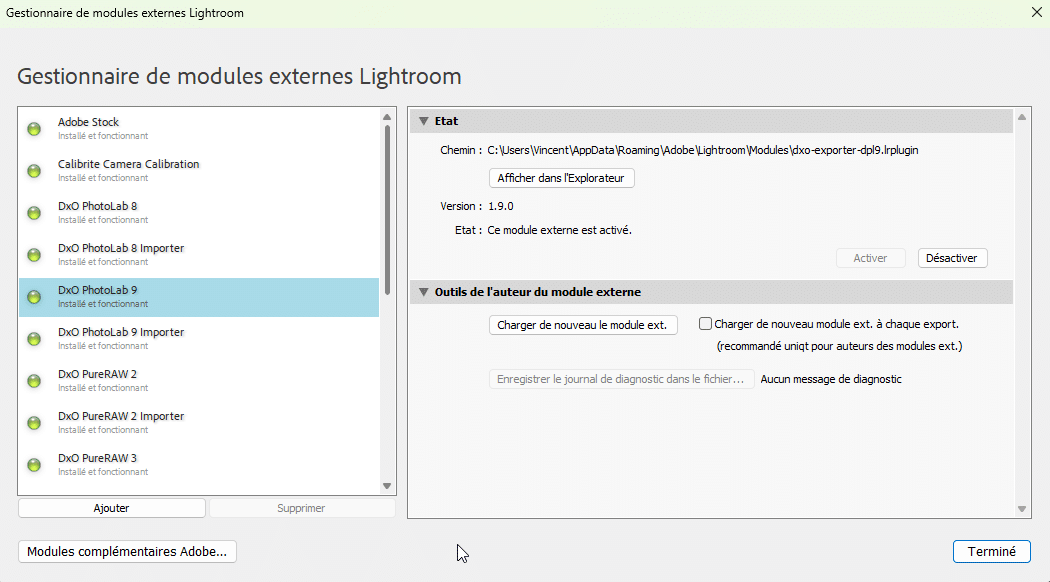Click the green indicator next to DxO PhotoLab 8
The height and width of the screenshot is (582, 1050).
point(34,213)
